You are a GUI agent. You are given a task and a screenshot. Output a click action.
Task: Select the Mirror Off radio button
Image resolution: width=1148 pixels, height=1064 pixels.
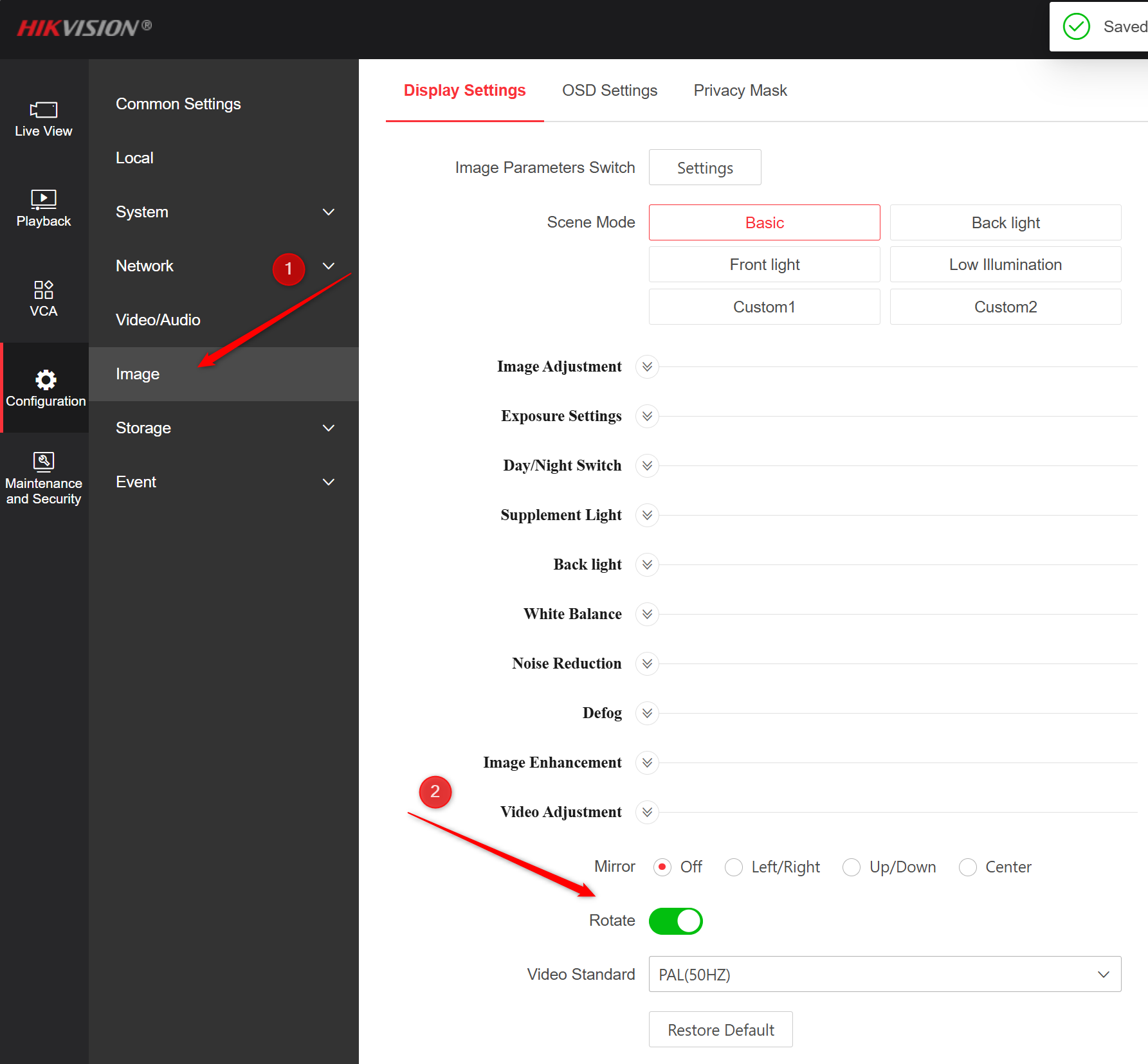[662, 867]
